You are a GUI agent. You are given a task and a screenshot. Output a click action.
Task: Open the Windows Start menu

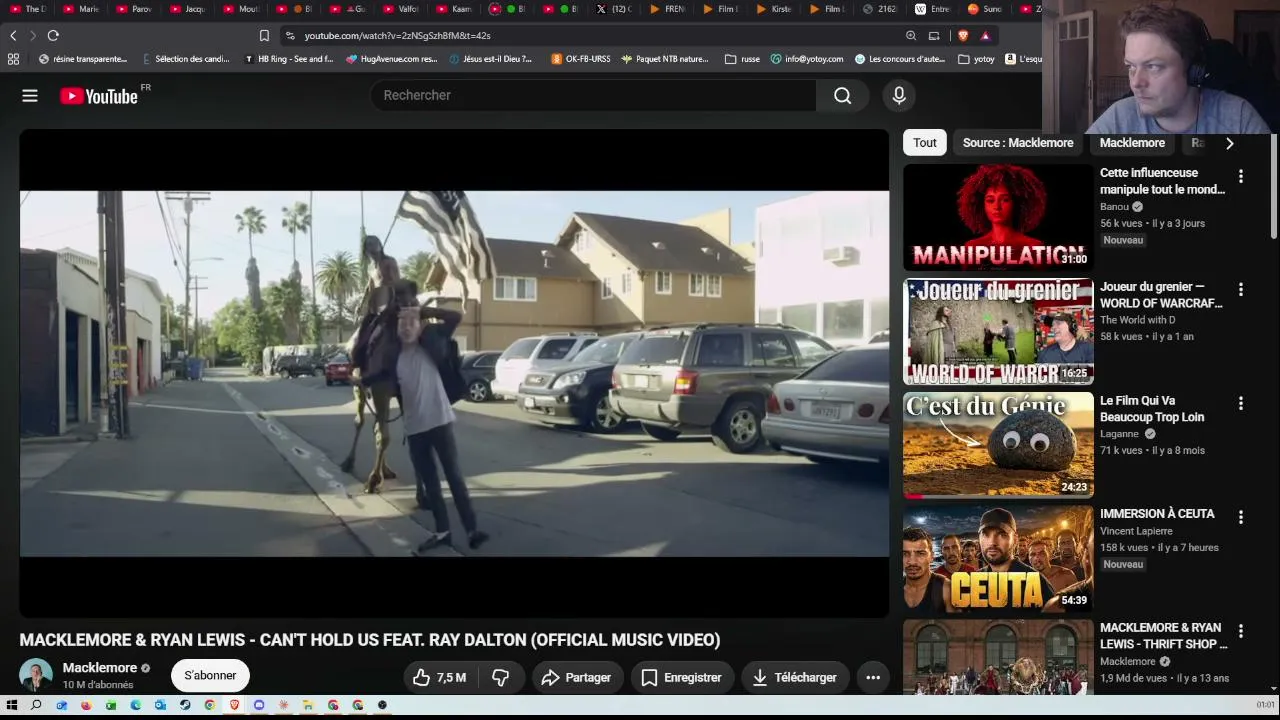tap(12, 705)
